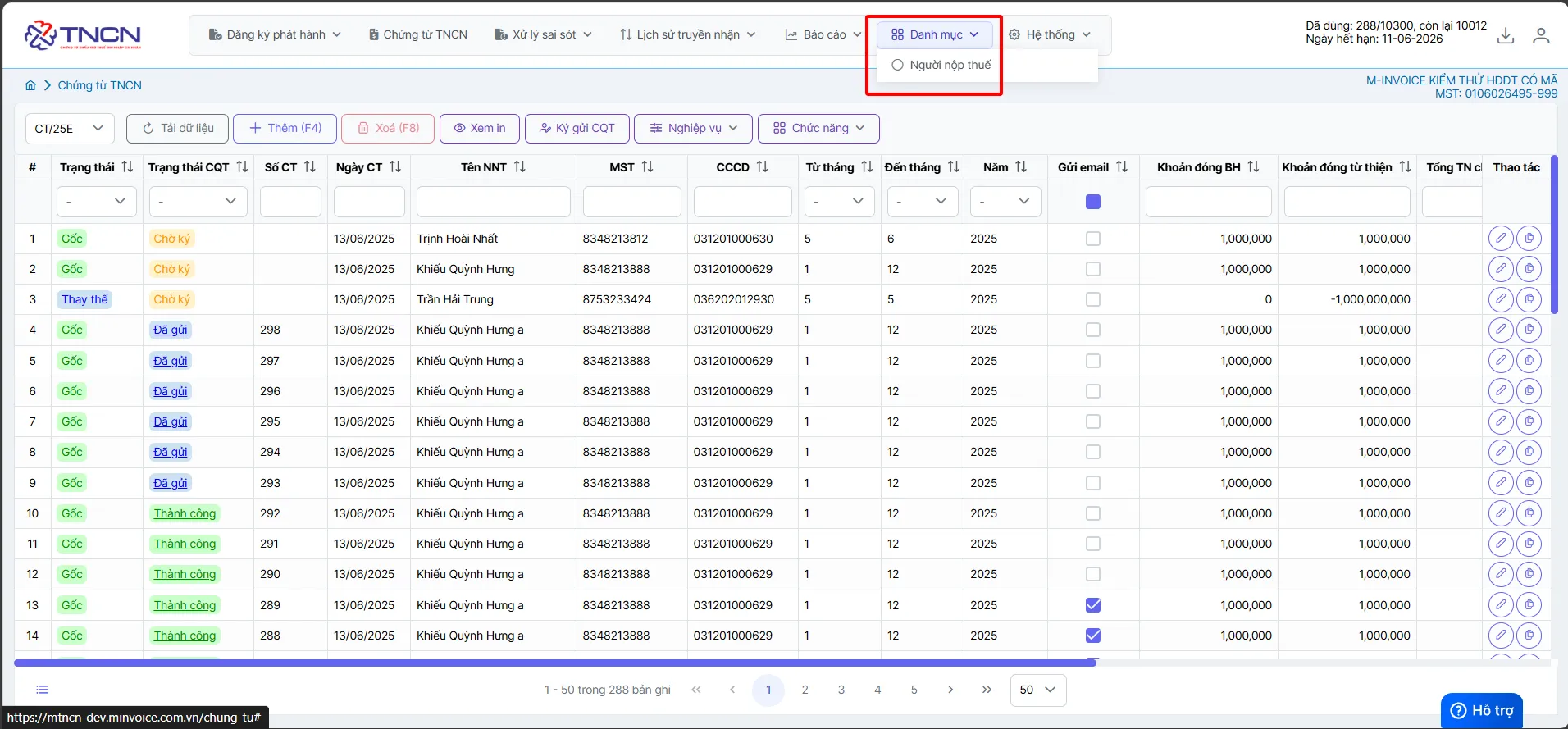The image size is (1568, 729).
Task: Go to last page double-arrow icon
Action: point(987,690)
